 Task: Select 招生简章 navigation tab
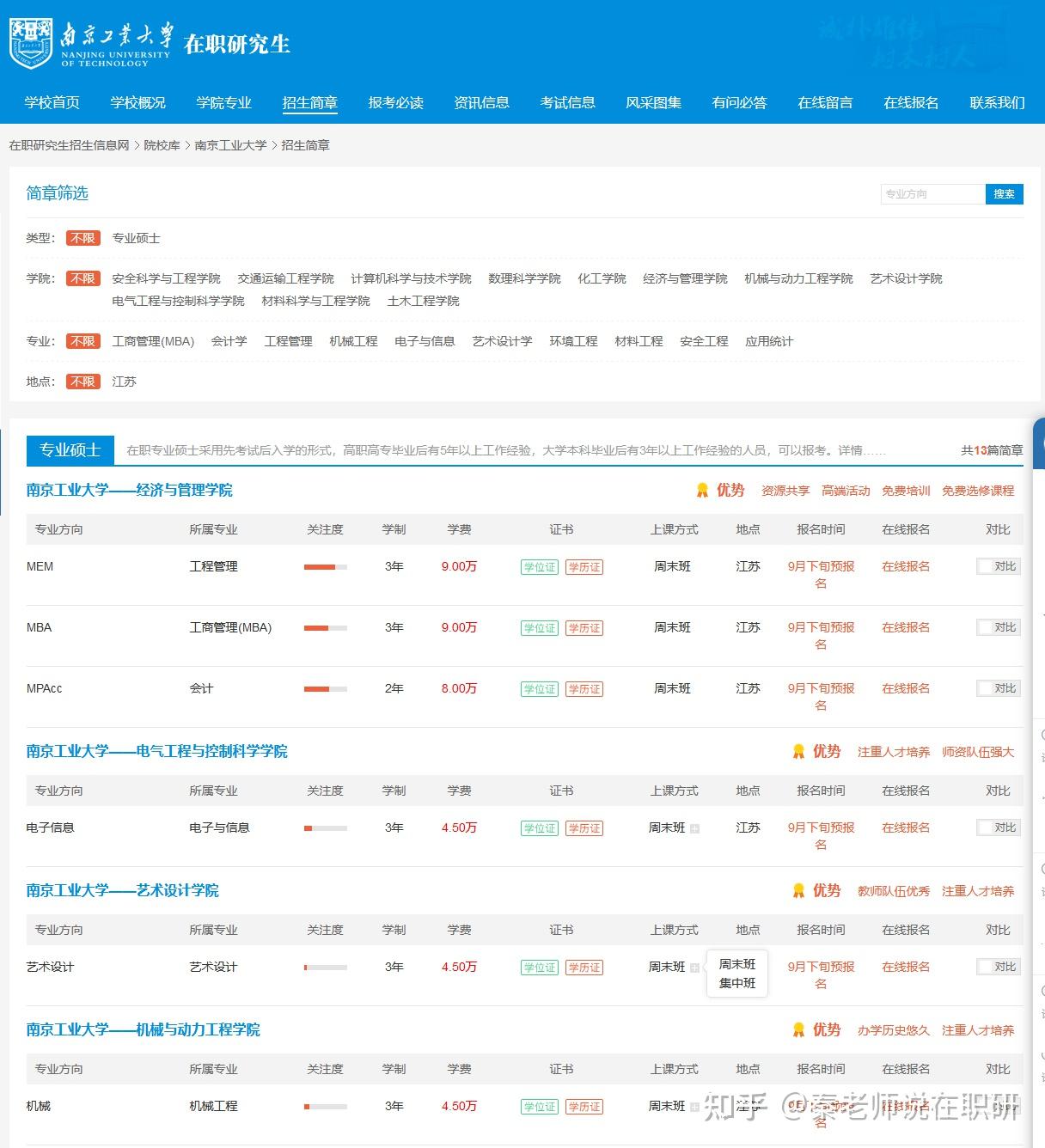pos(310,102)
